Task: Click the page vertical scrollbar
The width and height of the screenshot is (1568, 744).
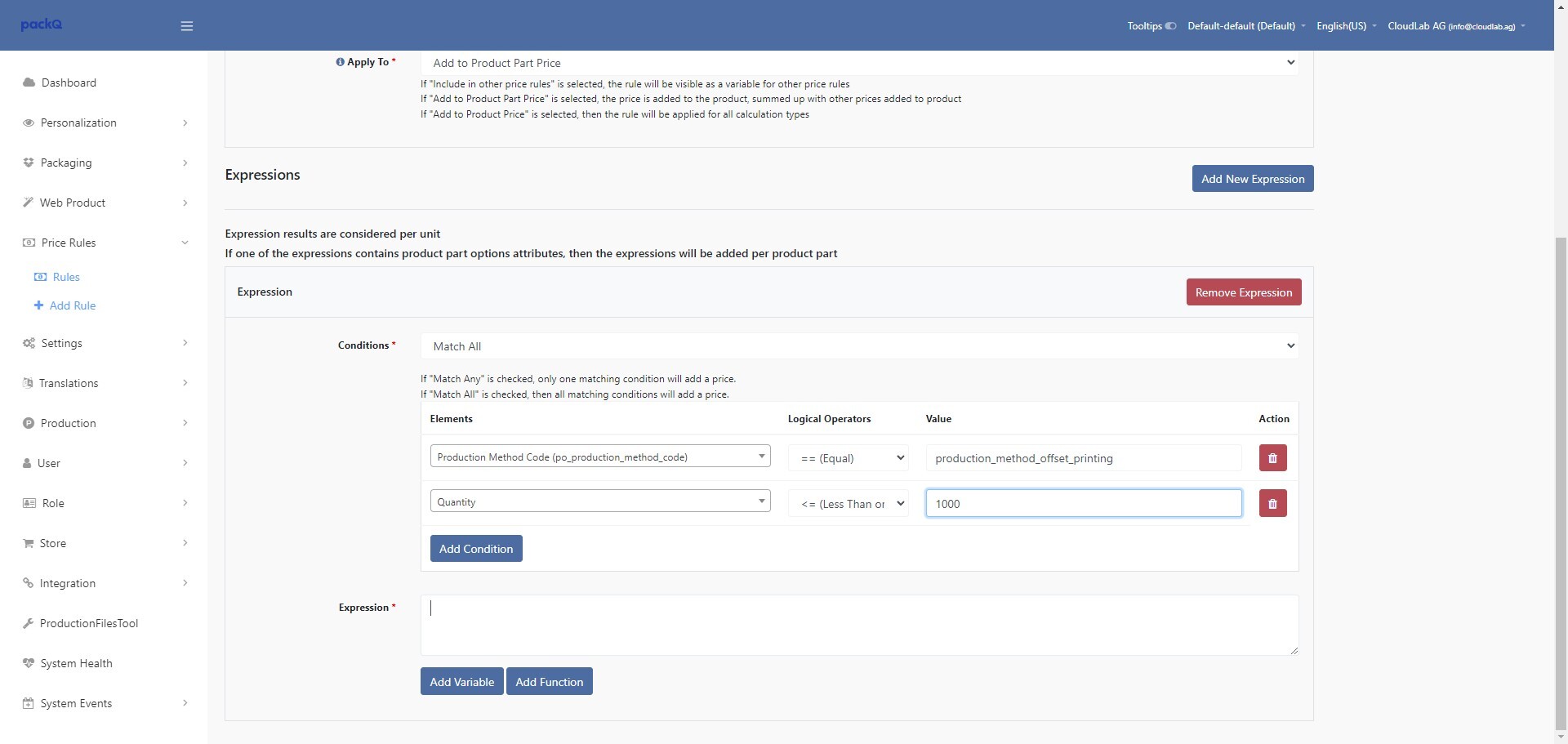Action: click(x=1561, y=482)
